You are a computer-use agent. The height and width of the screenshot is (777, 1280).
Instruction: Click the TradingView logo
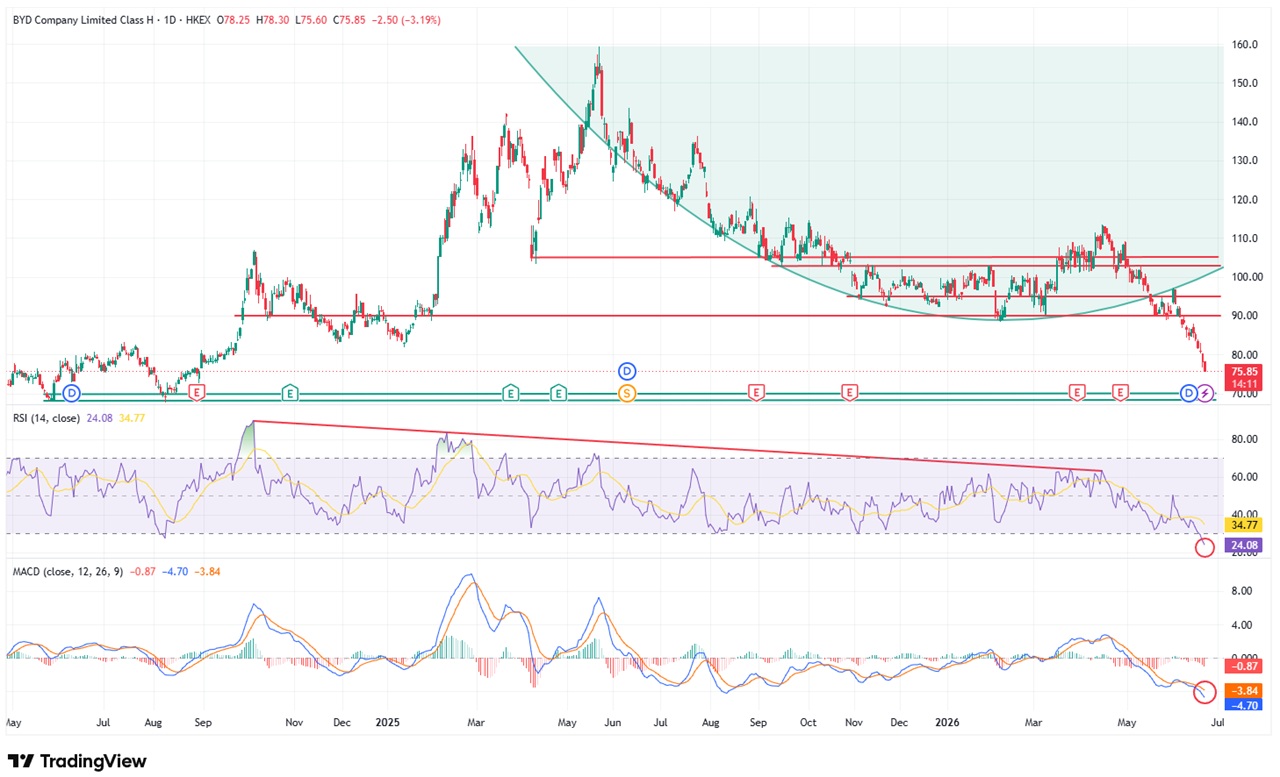[77, 761]
